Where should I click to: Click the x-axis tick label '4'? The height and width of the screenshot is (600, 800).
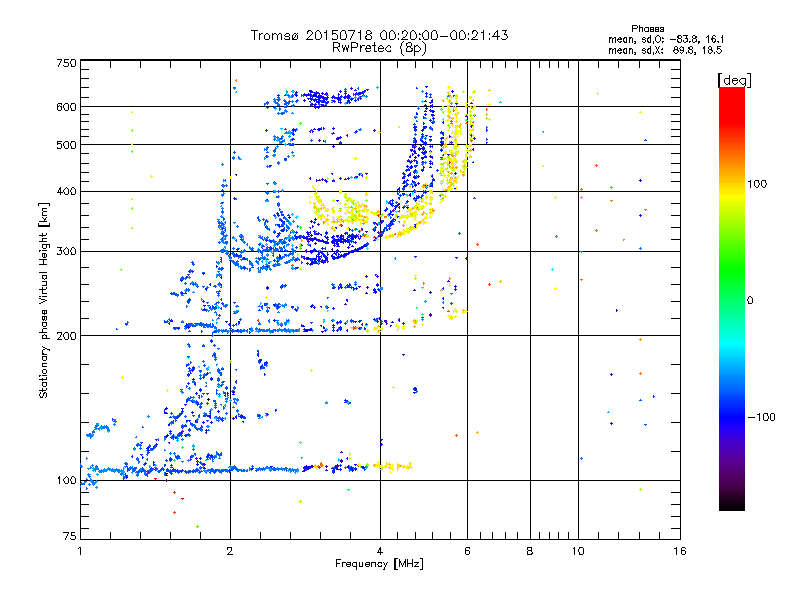[x=380, y=551]
